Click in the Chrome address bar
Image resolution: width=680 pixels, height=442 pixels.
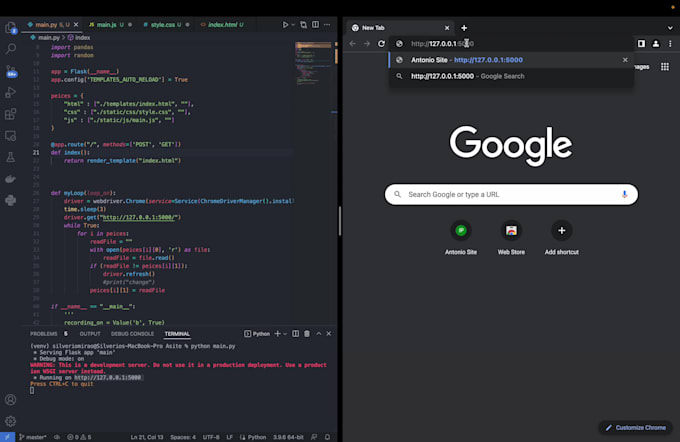[512, 43]
